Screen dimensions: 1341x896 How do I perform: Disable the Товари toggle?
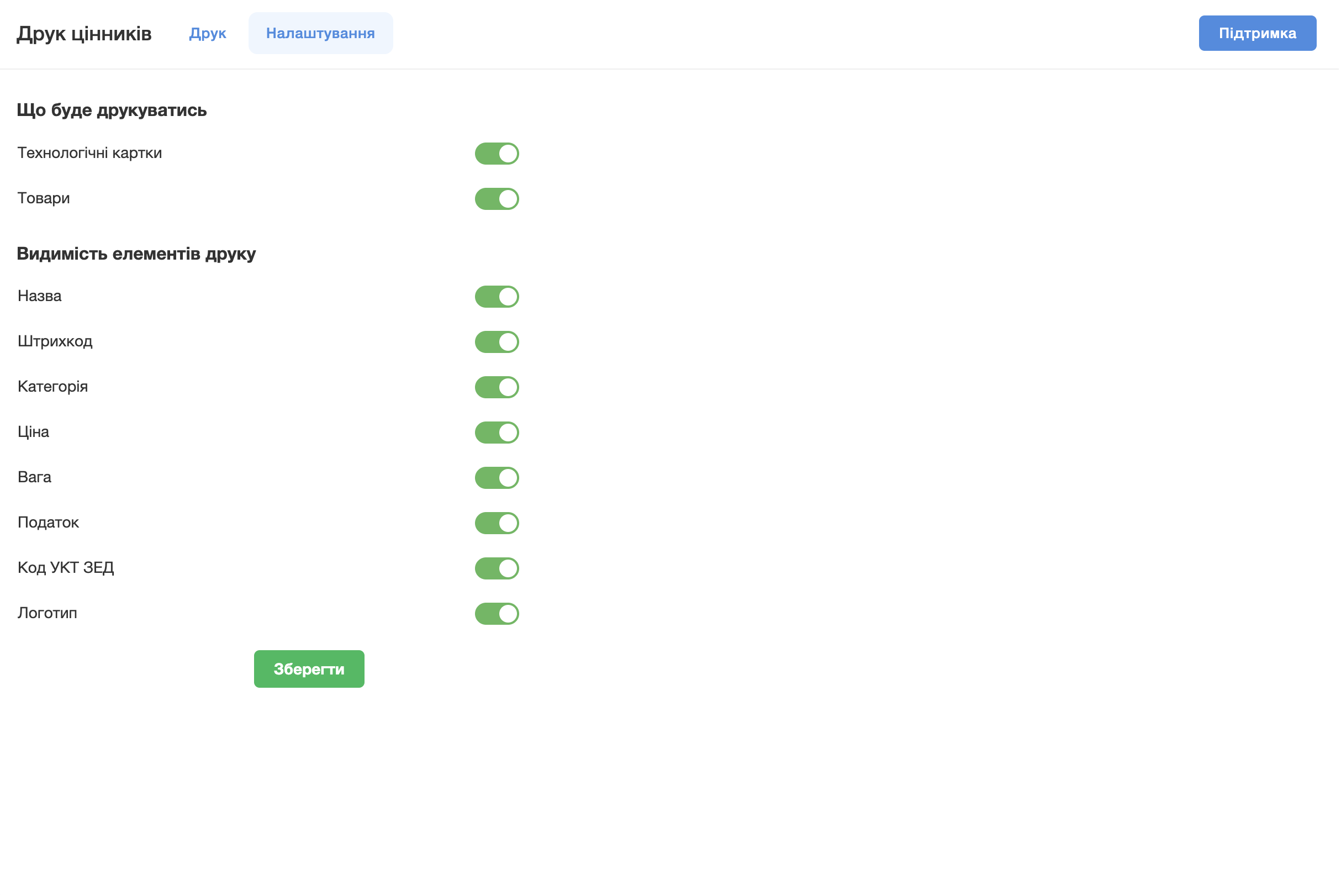[497, 199]
